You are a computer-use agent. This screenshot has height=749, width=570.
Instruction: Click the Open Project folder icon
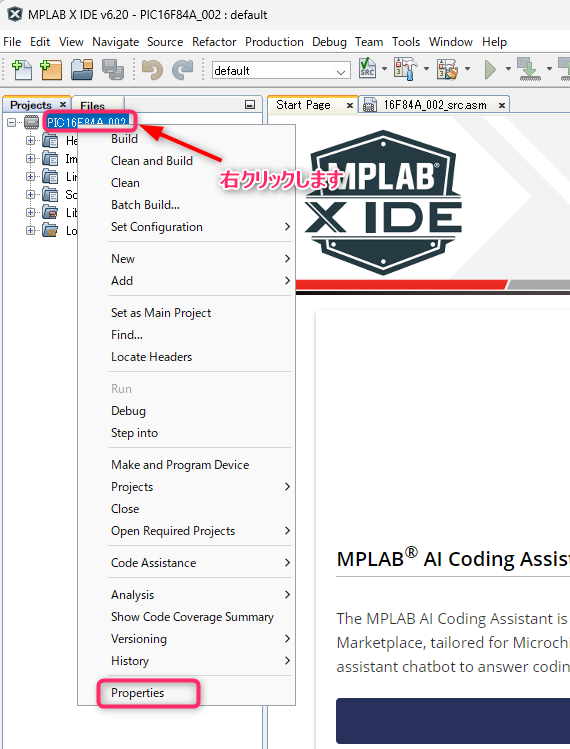(x=82, y=70)
